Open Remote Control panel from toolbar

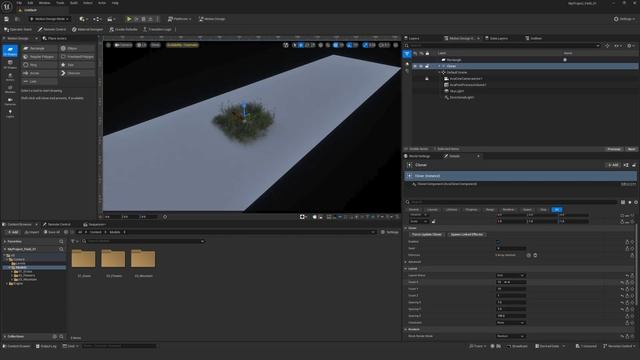[x=52, y=29]
